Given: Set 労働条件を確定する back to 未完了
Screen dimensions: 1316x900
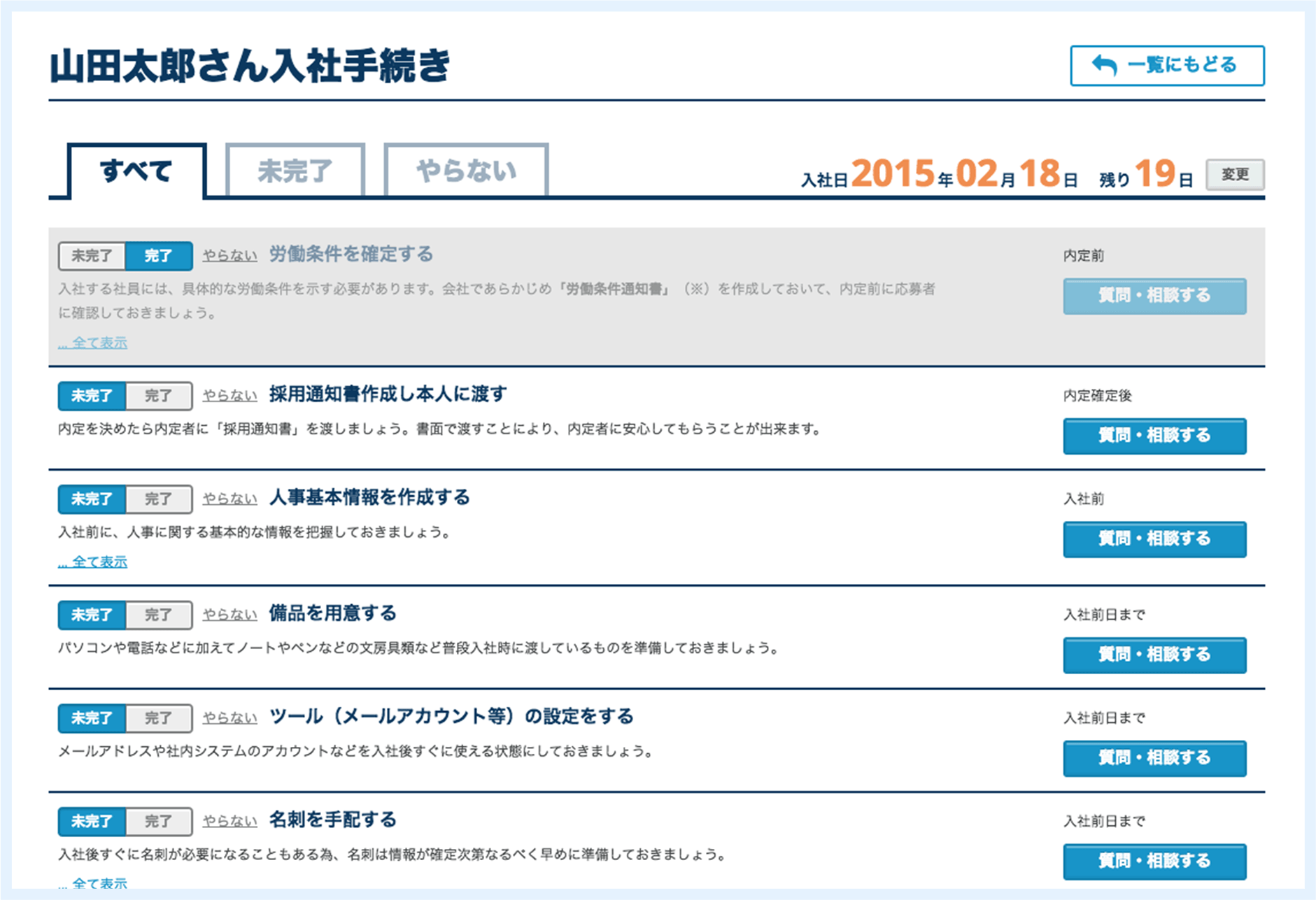Looking at the screenshot, I should click(92, 256).
